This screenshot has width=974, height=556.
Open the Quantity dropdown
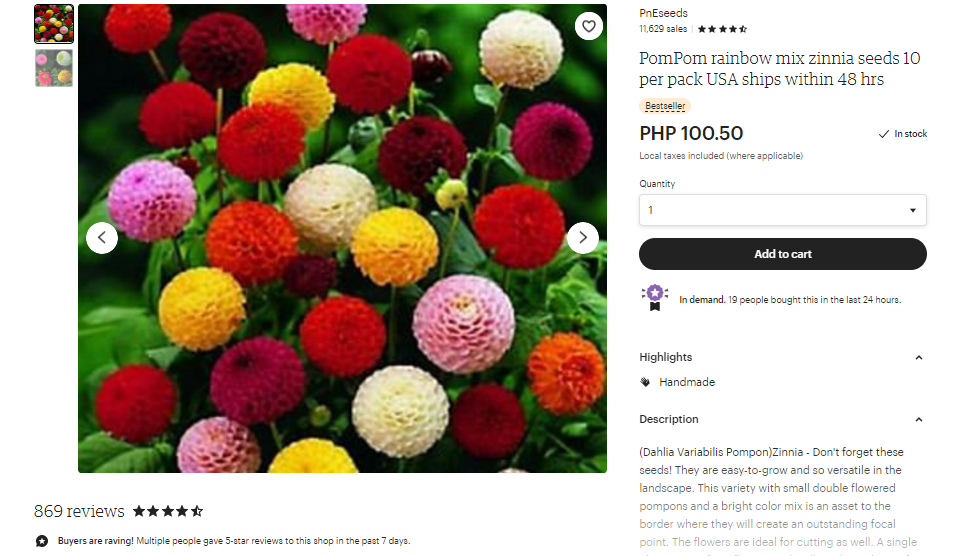(x=782, y=210)
